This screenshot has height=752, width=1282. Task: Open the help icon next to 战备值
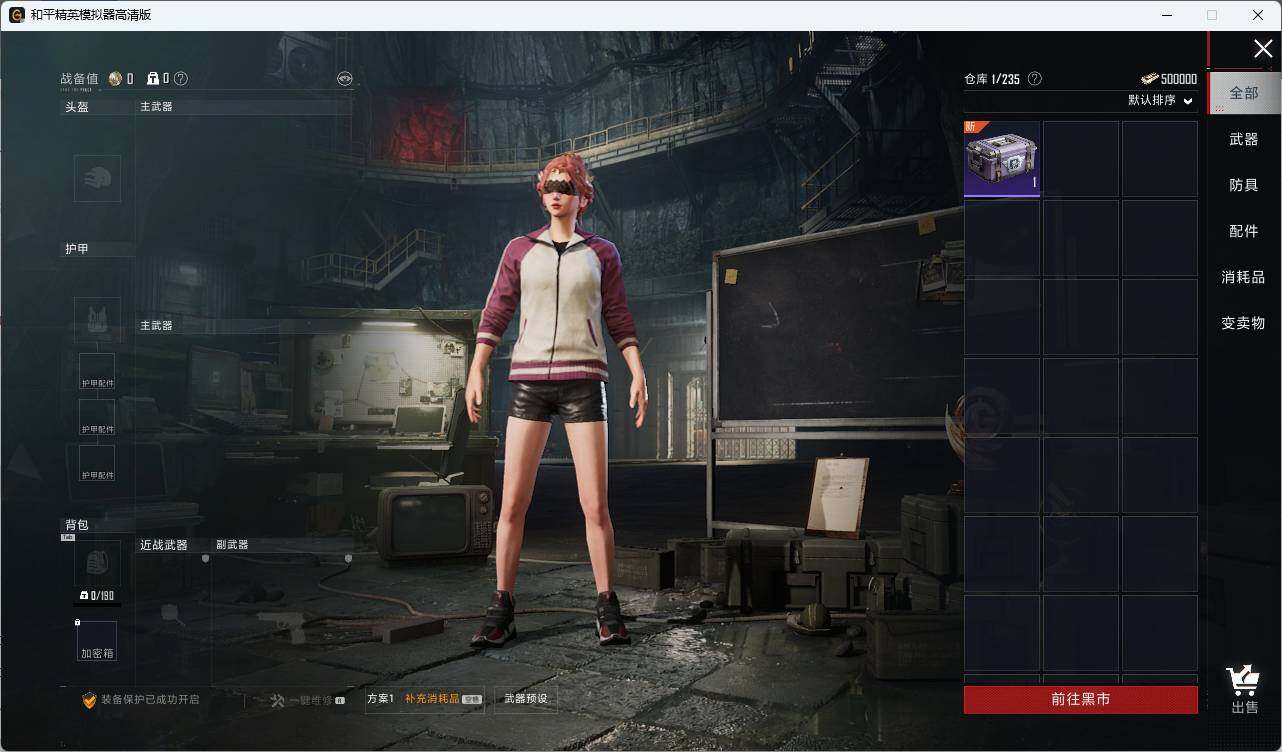181,79
